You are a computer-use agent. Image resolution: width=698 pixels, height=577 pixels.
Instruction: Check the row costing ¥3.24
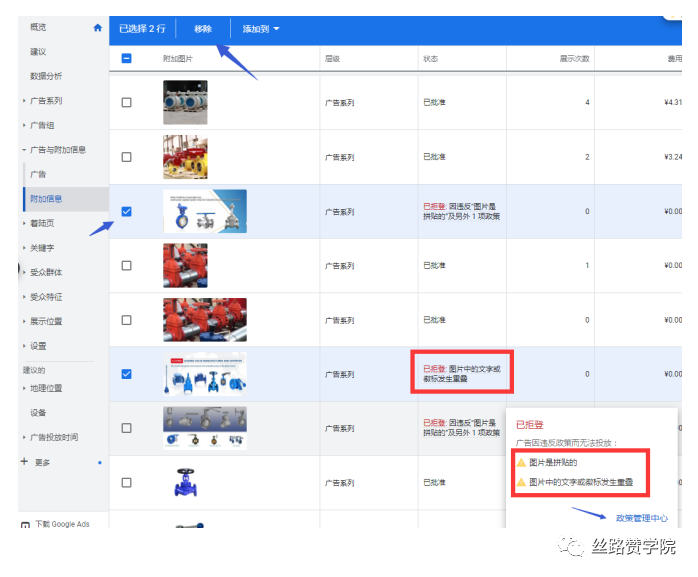click(x=126, y=157)
